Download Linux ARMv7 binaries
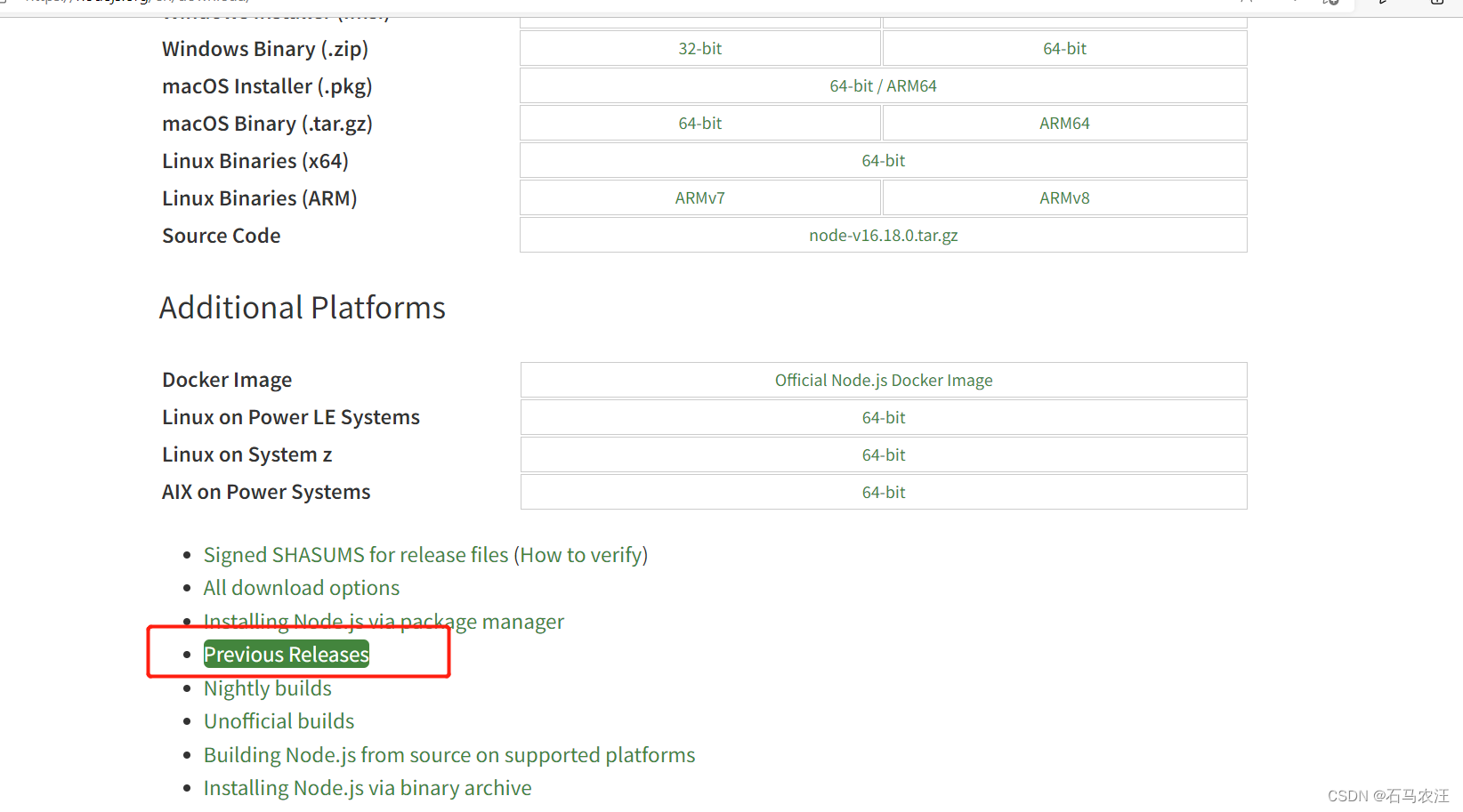 [x=700, y=198]
